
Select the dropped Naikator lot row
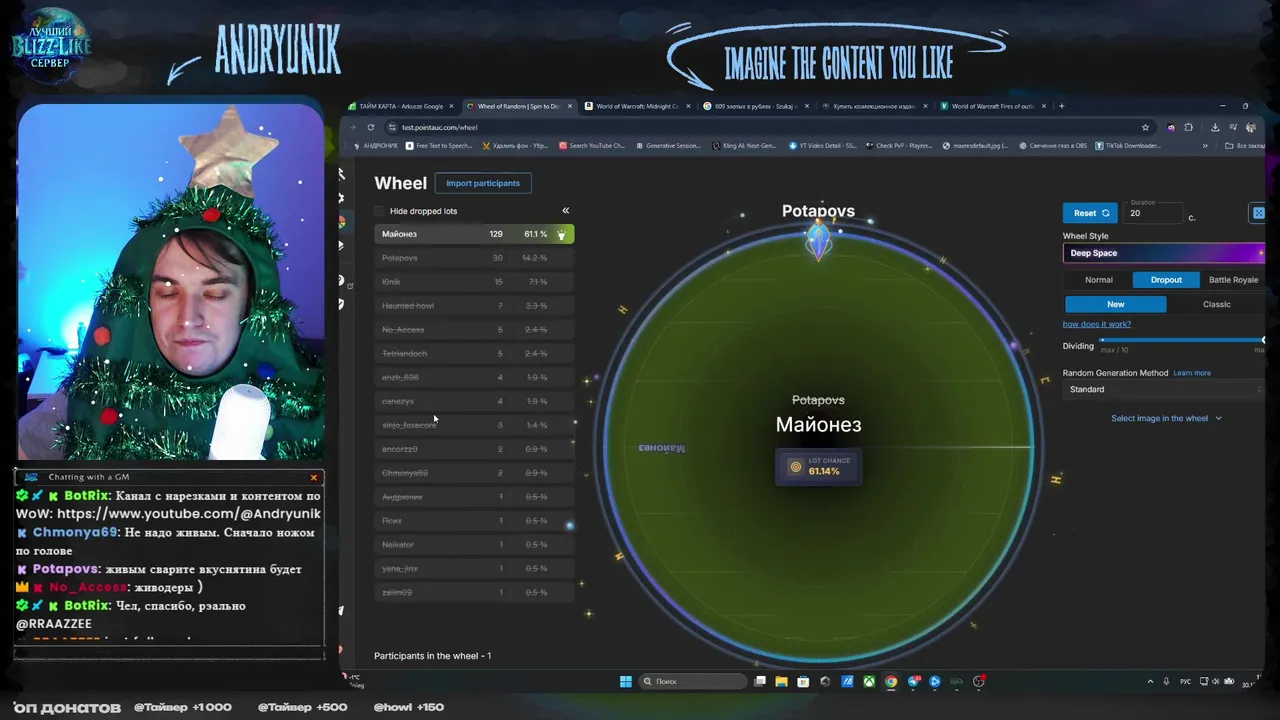coord(474,544)
